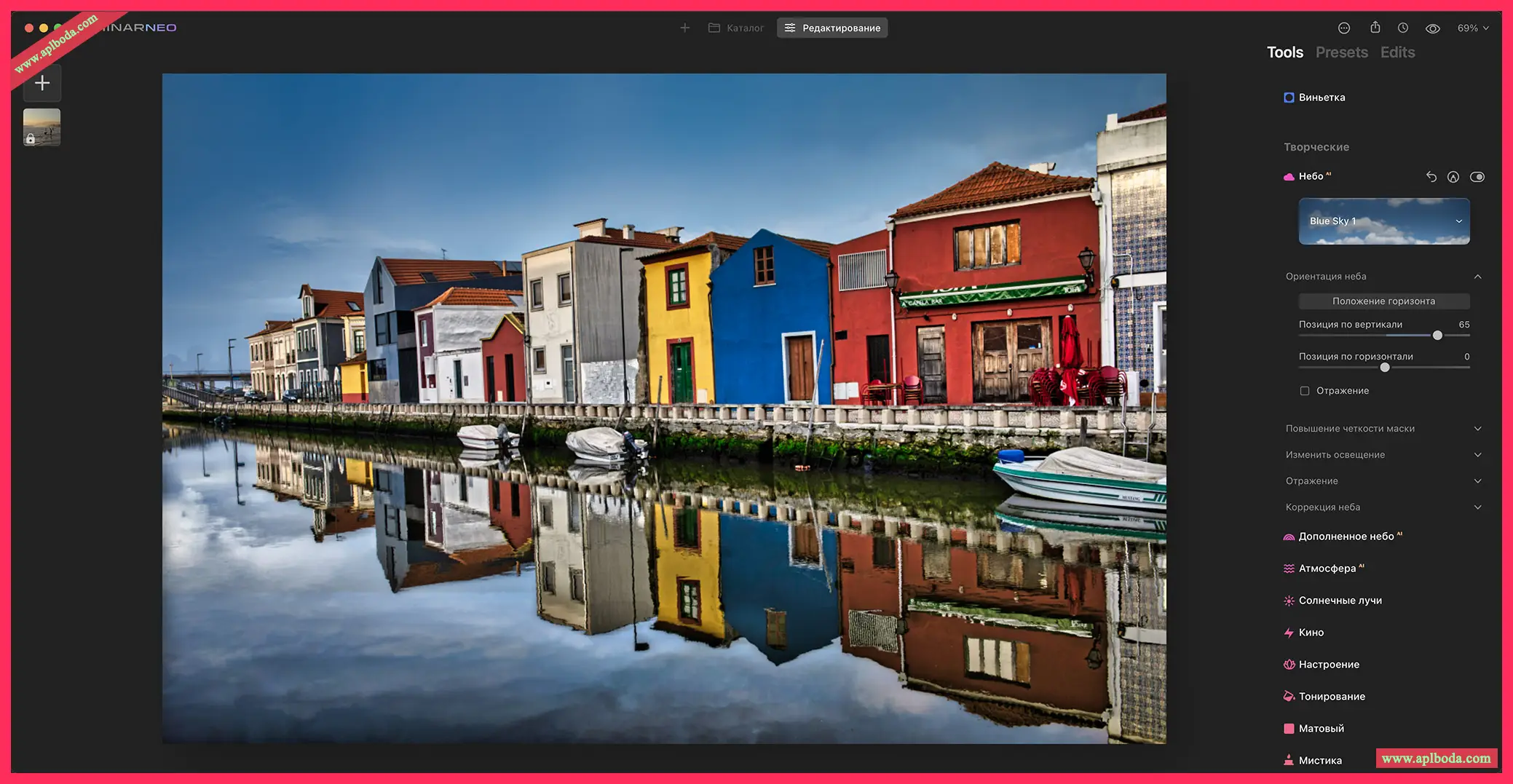This screenshot has width=1513, height=784.
Task: Select the locked image thumbnail in the filmstrip
Action: [42, 127]
